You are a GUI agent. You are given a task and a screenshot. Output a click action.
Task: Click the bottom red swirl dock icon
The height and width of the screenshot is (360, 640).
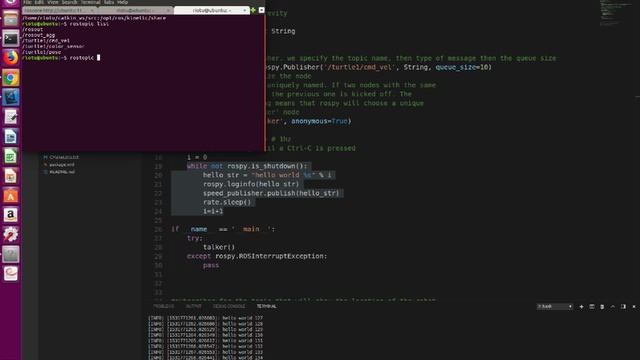point(11,273)
